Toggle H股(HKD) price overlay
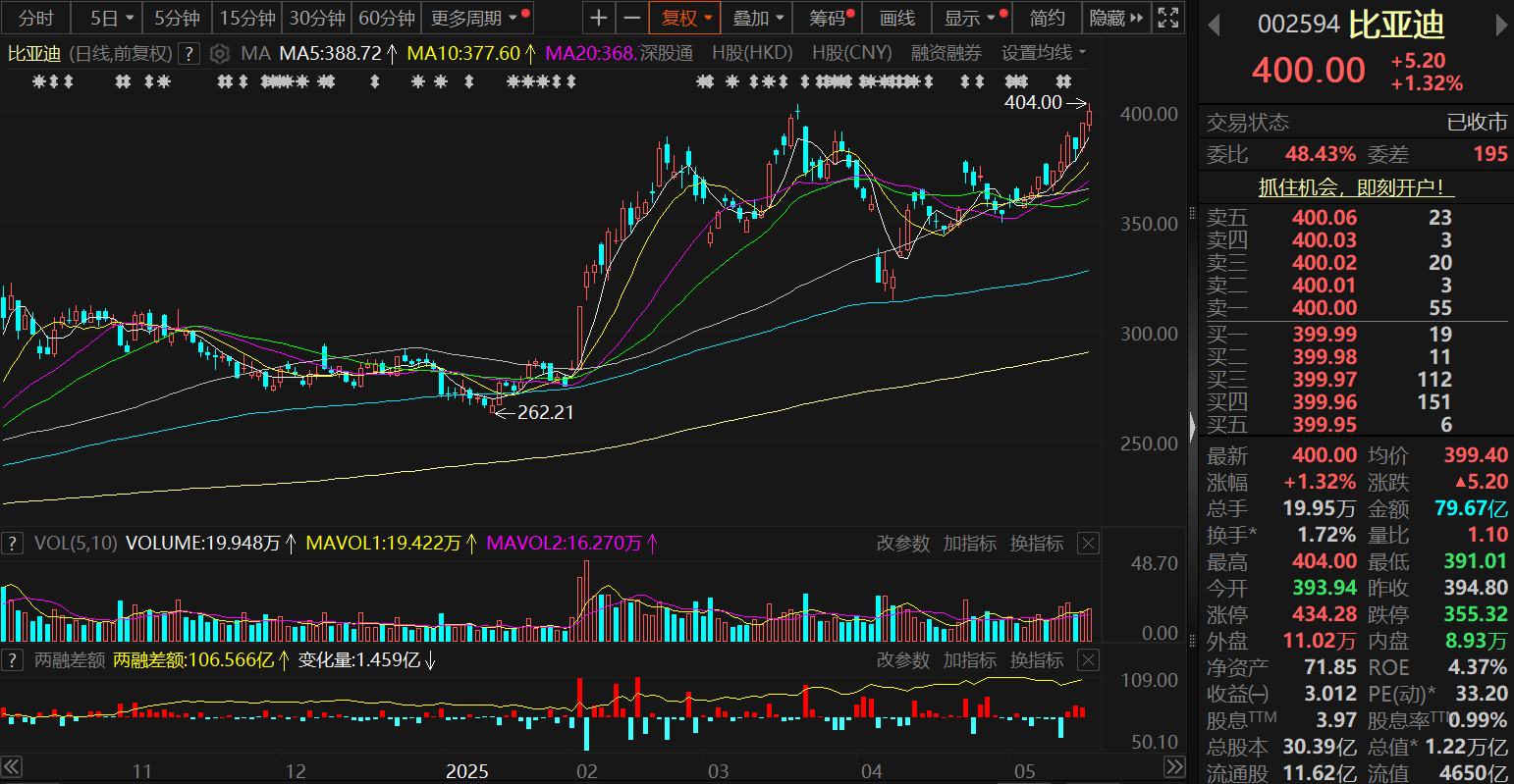The image size is (1514, 784). pyautogui.click(x=752, y=53)
